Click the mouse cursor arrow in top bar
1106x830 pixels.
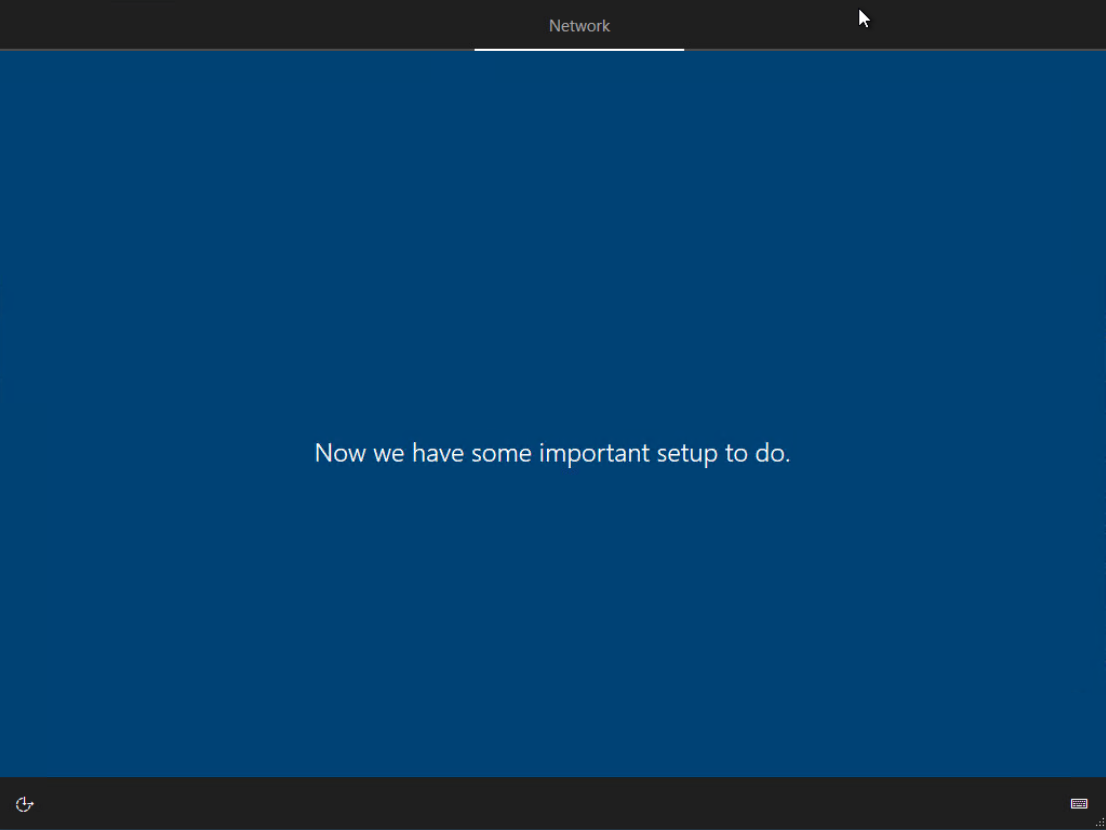click(x=864, y=18)
